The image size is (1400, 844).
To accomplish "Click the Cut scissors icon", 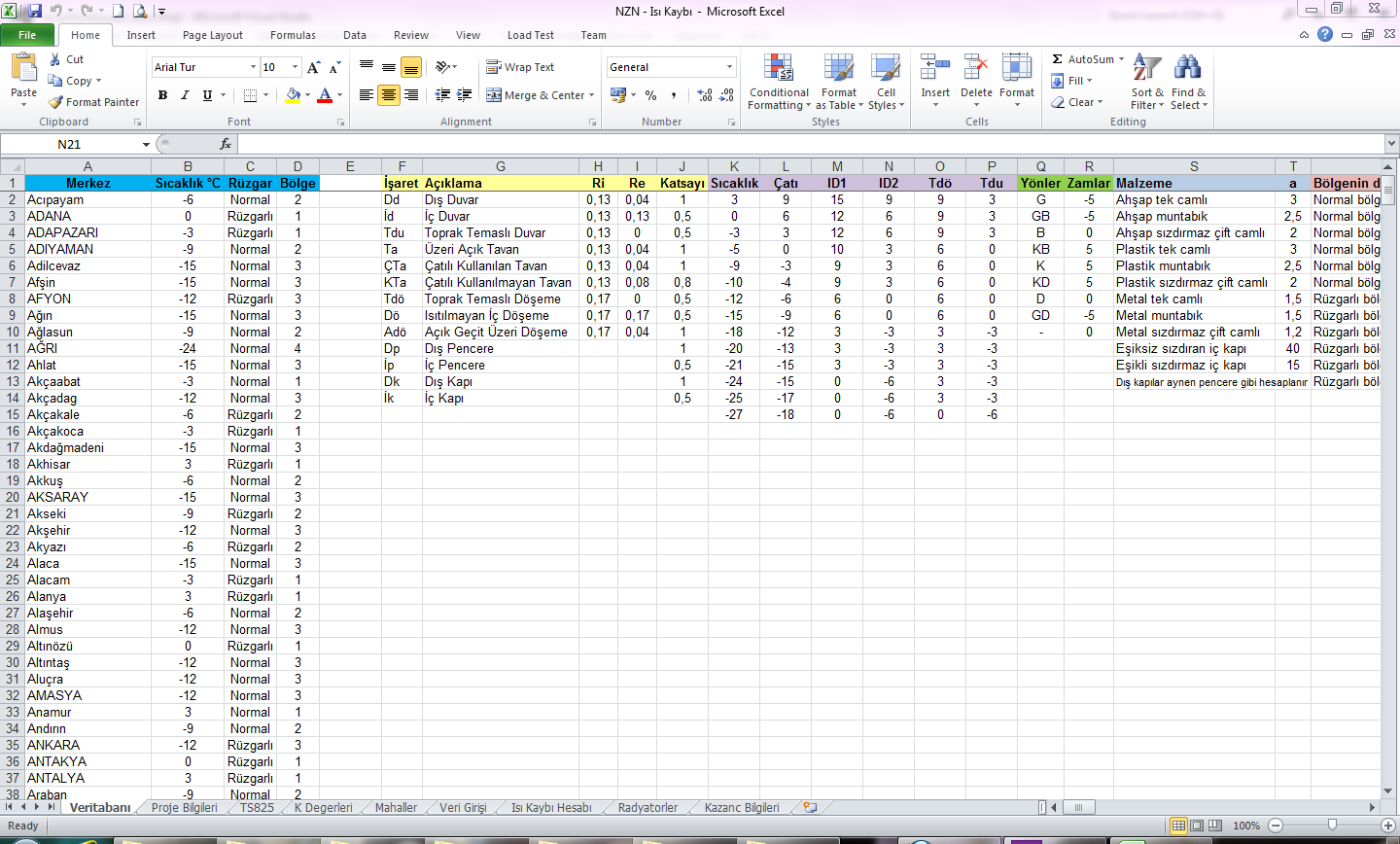I will coord(55,59).
